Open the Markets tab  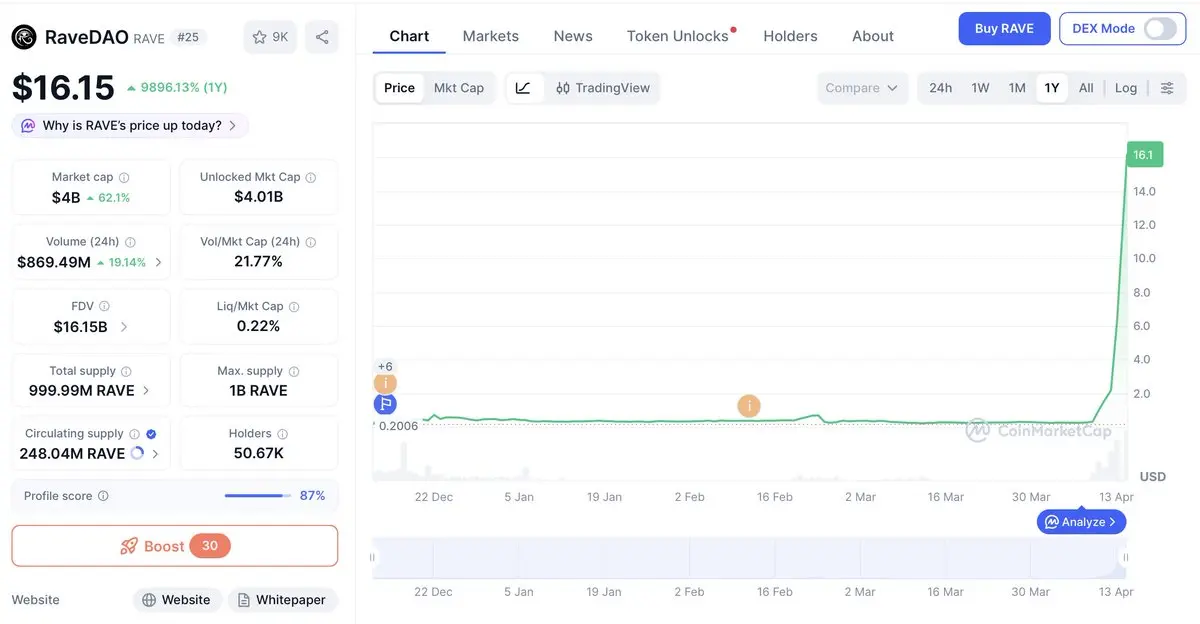point(491,36)
